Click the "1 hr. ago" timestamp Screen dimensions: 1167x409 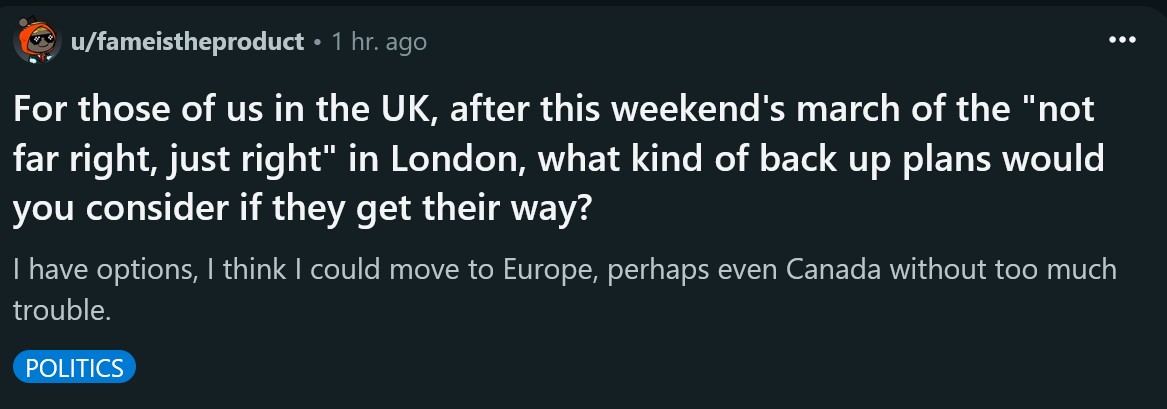point(379,42)
